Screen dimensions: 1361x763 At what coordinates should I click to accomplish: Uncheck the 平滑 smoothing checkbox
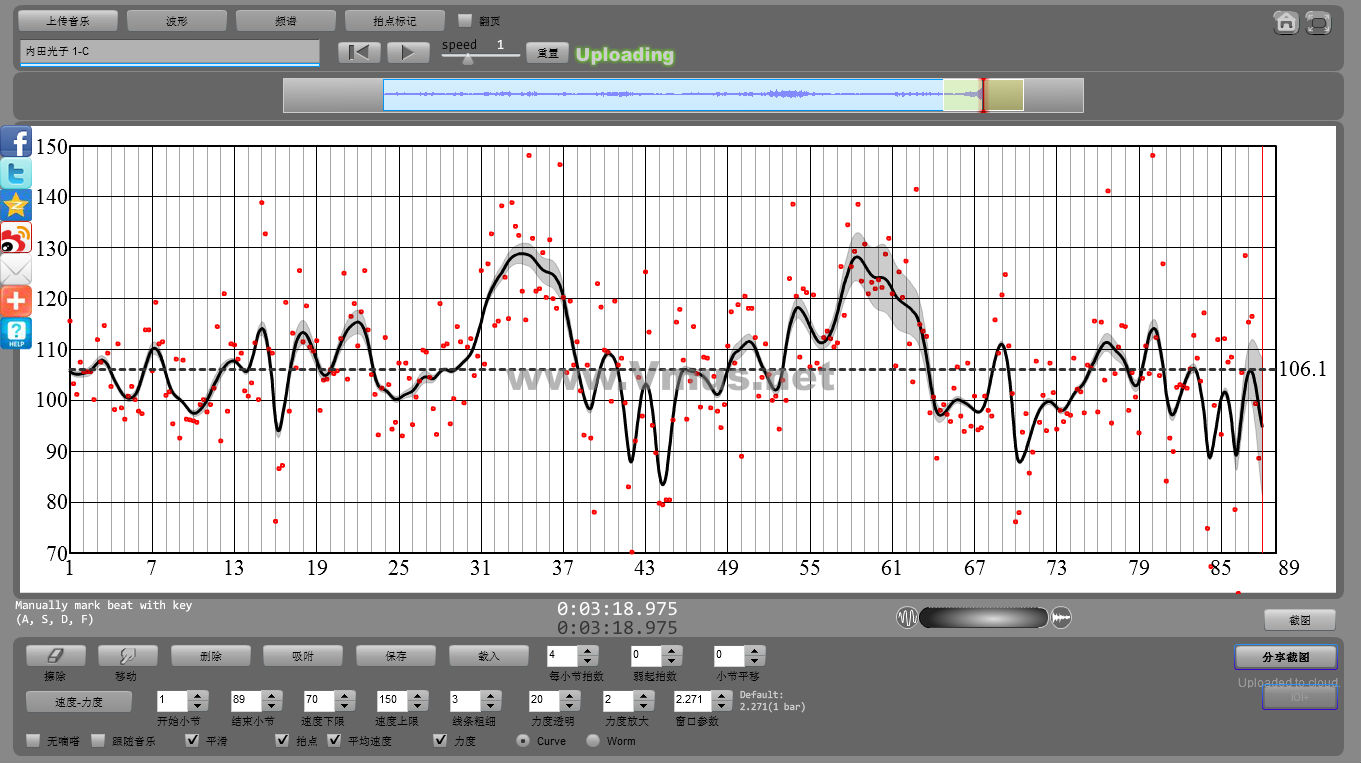coord(193,741)
